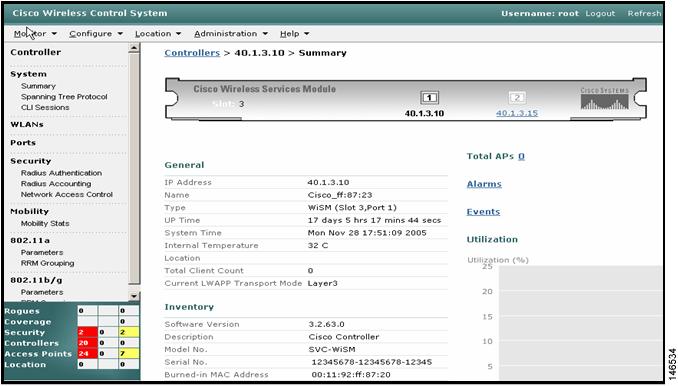The image size is (678, 386).
Task: Click the Logout link
Action: coord(600,13)
